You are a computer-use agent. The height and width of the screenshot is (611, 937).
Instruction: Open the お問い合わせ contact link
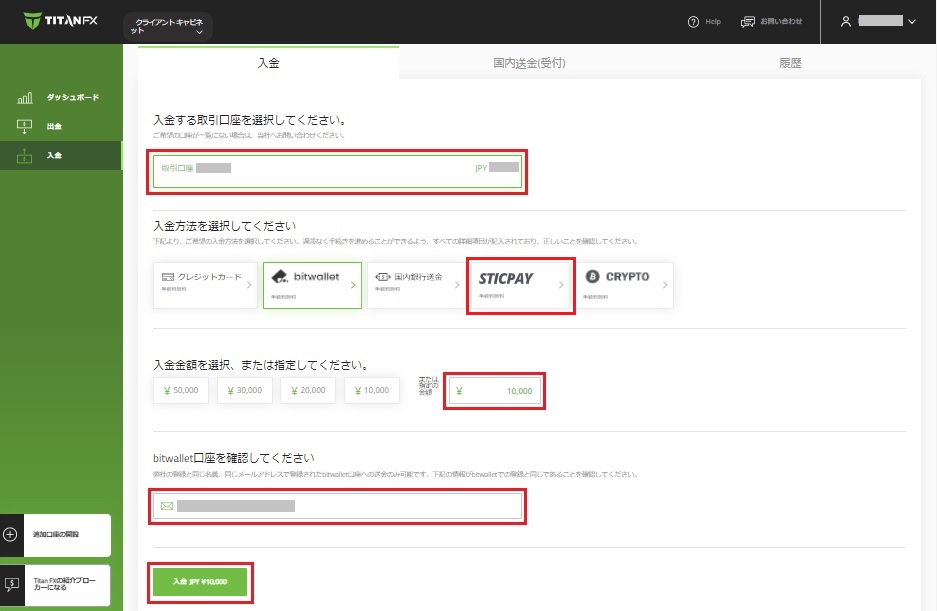click(781, 21)
